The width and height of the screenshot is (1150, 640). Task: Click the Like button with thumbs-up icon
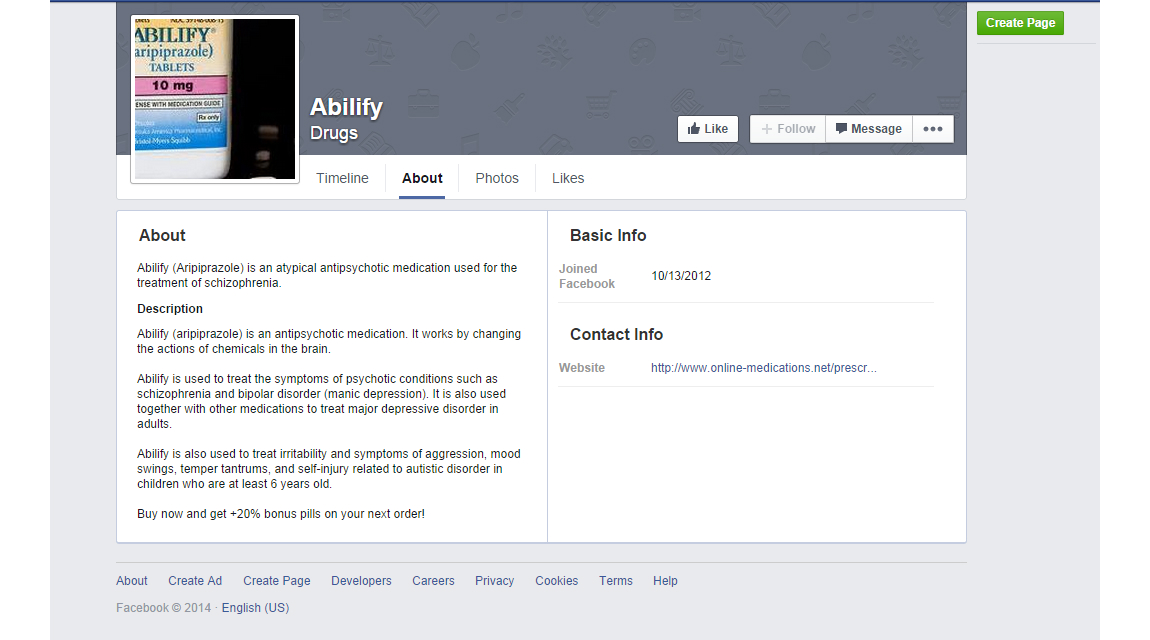[x=707, y=129]
